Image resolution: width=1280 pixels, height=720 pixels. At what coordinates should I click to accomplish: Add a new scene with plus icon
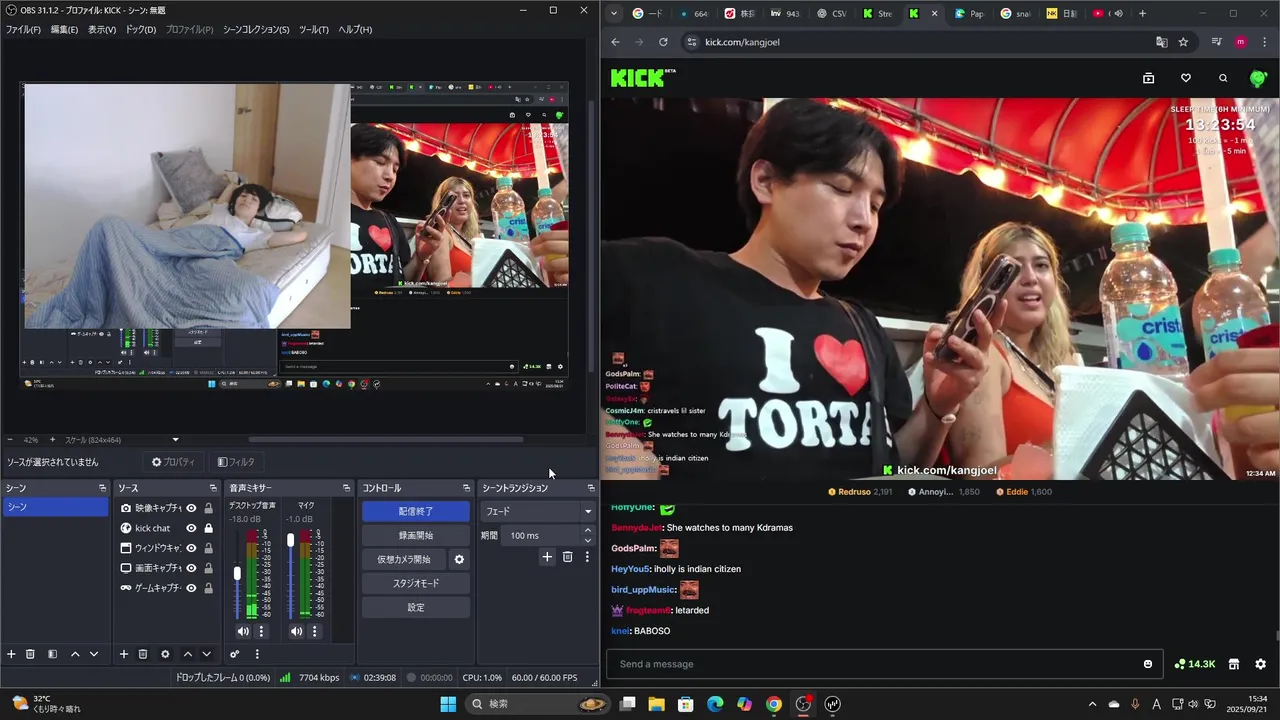tap(12, 654)
